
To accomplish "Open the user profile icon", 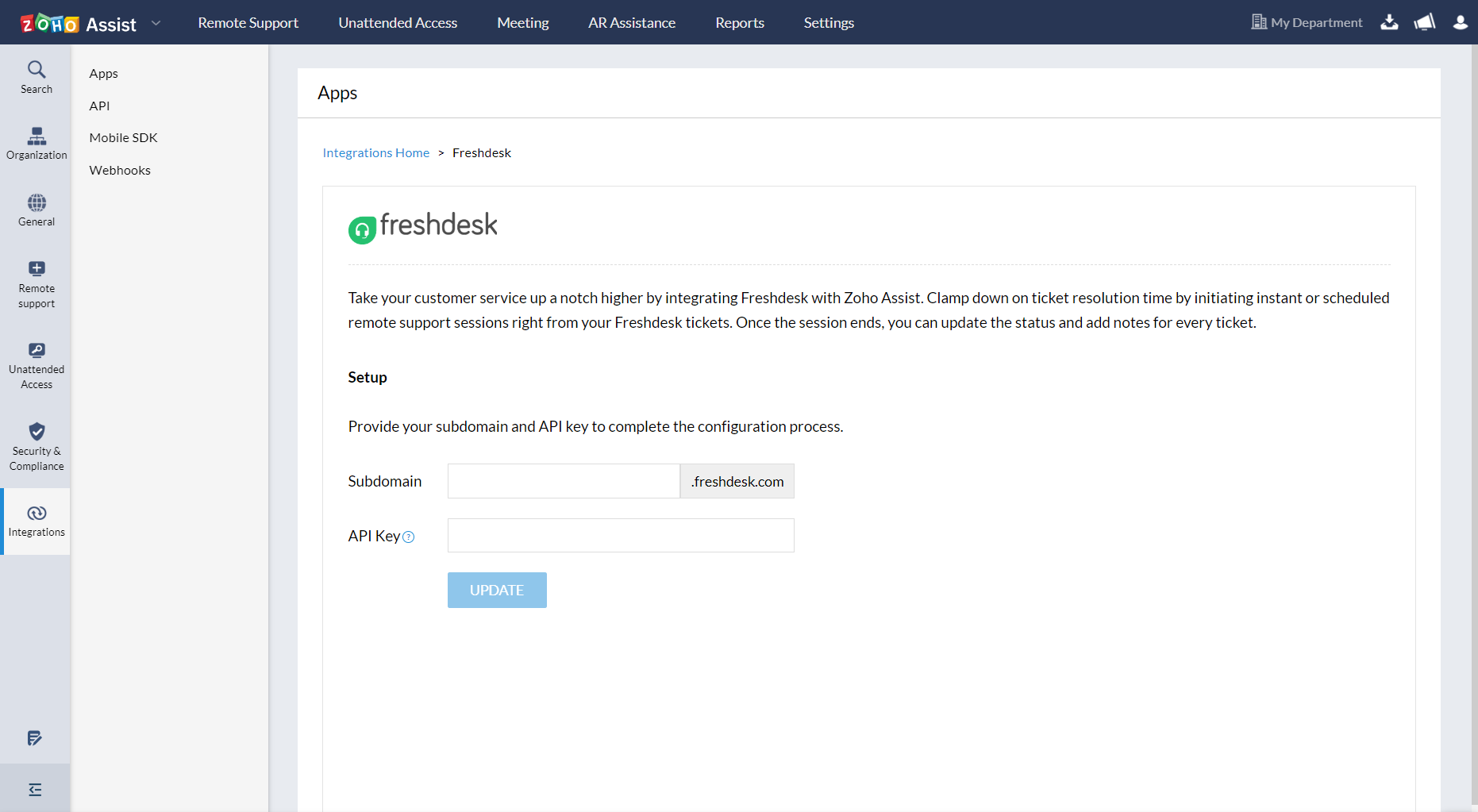I will click(x=1461, y=22).
